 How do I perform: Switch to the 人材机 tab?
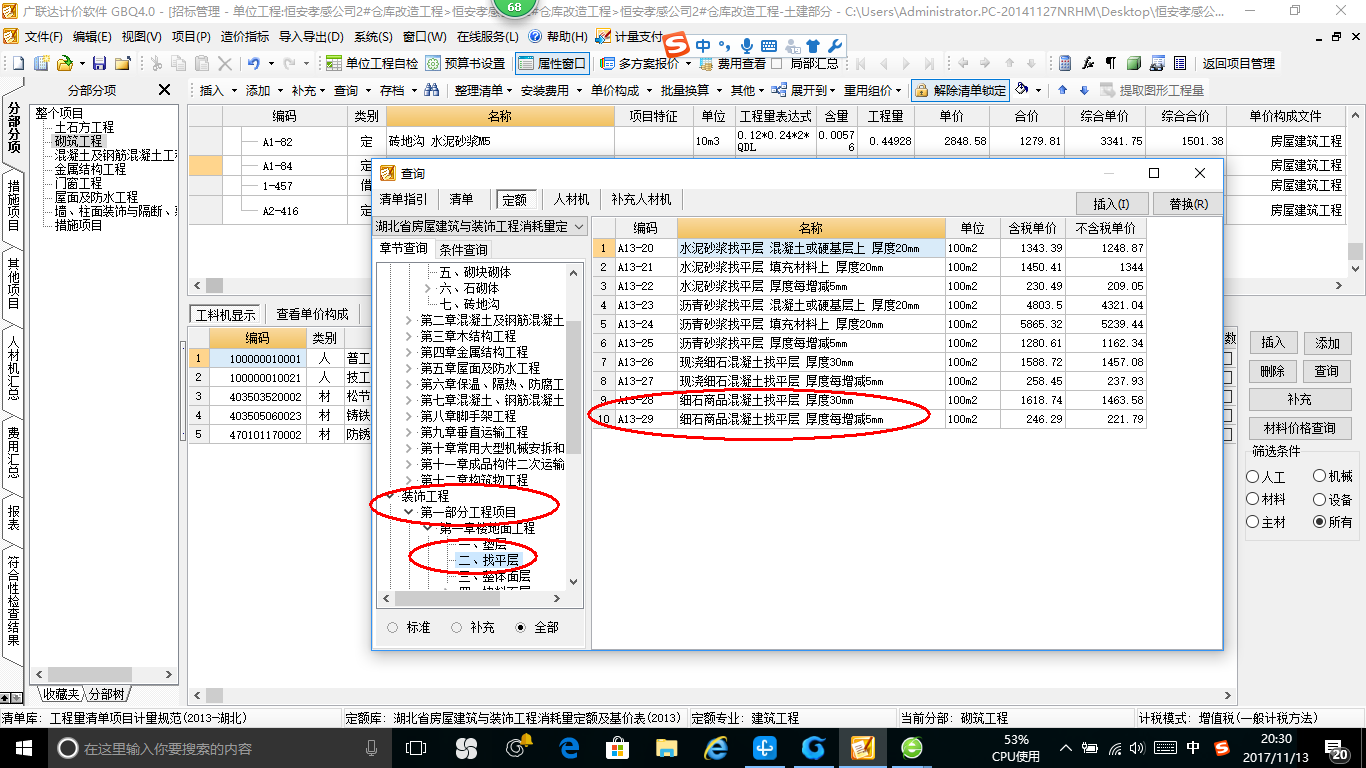[x=571, y=200]
